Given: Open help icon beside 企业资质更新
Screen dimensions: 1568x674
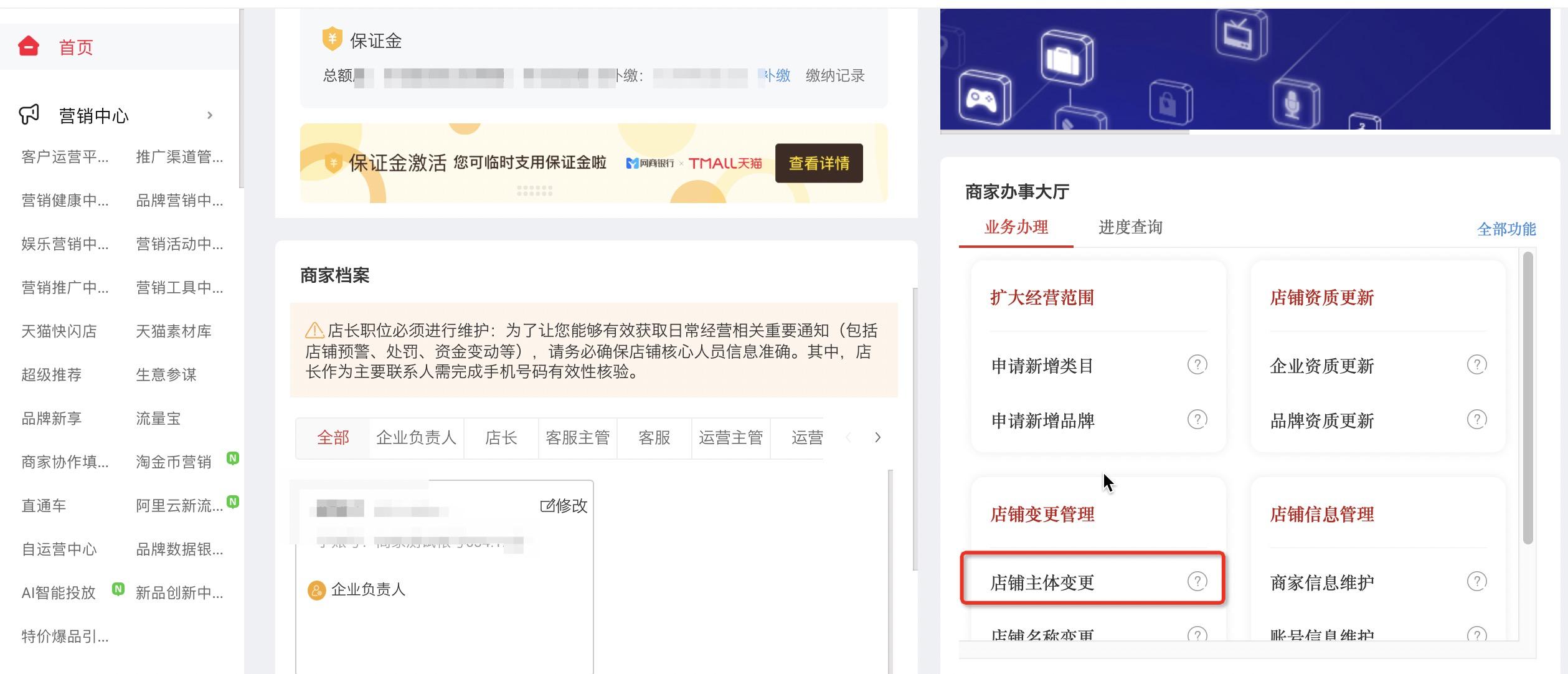Looking at the screenshot, I should click(x=1476, y=366).
